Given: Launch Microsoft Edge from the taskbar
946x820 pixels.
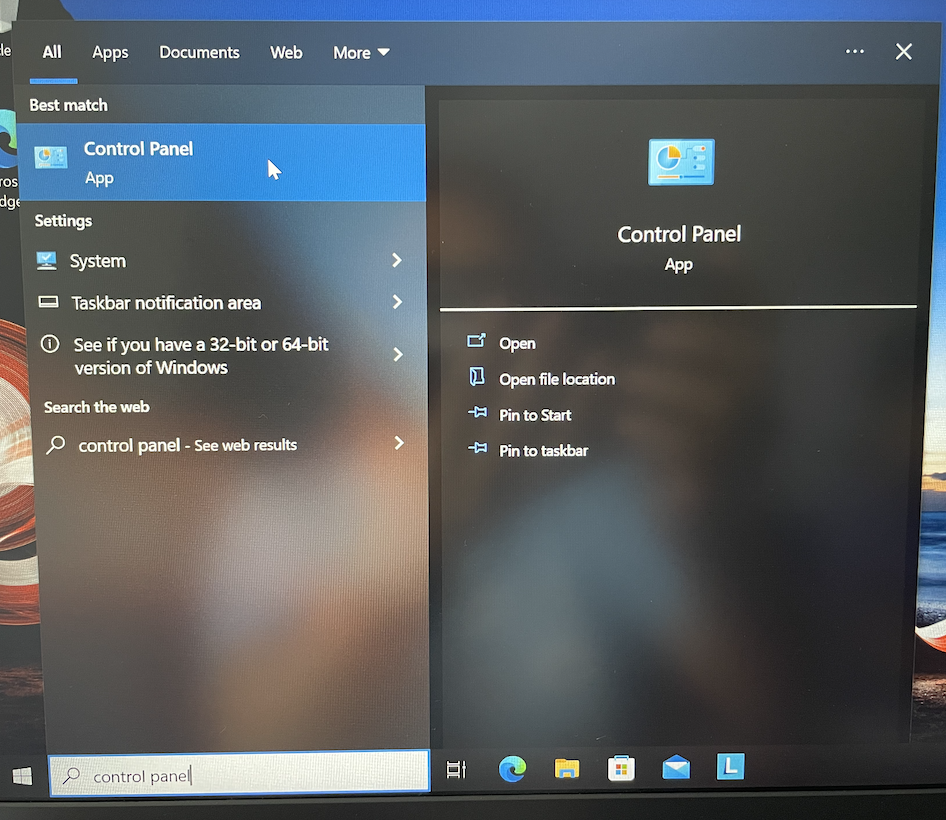Looking at the screenshot, I should (512, 768).
